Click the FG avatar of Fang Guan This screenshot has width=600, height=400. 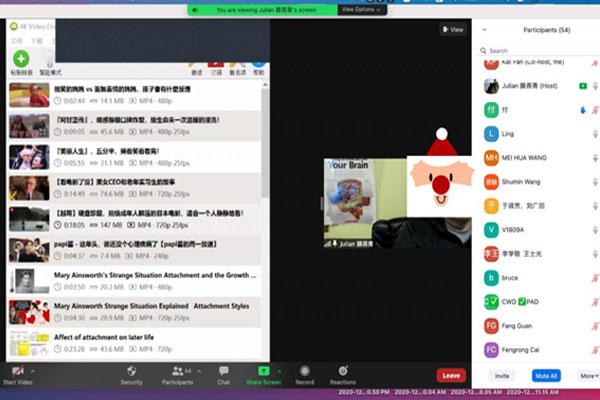click(491, 326)
